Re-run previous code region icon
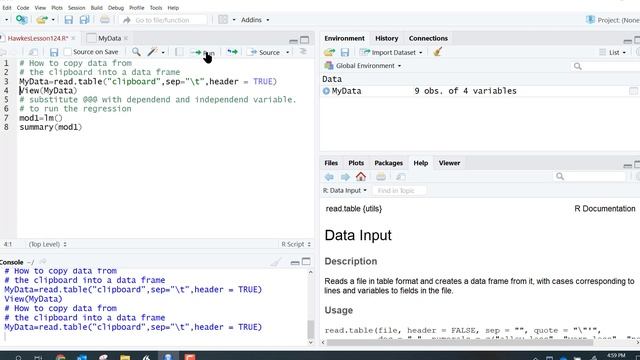 click(232, 52)
